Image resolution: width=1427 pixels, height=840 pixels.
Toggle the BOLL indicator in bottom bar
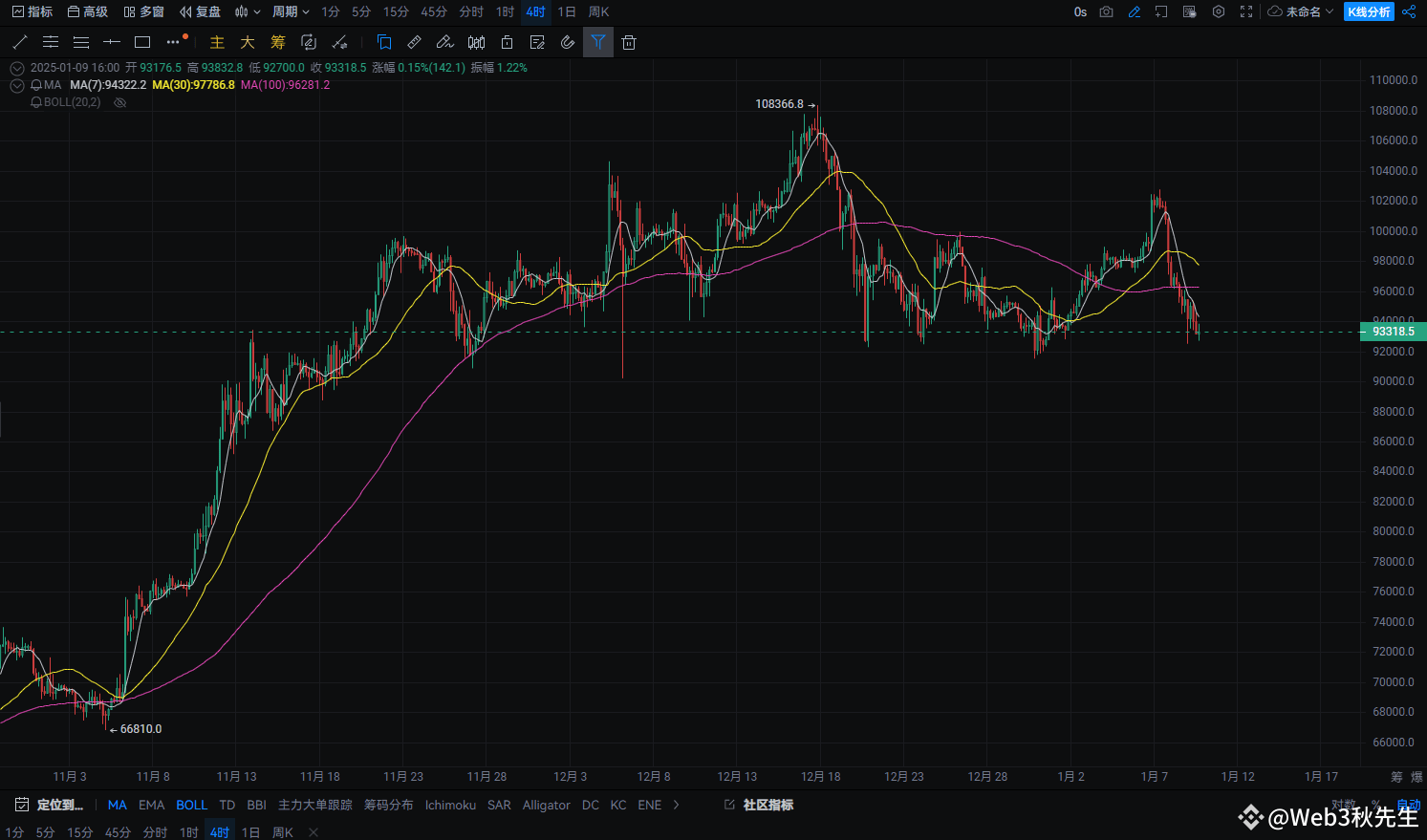[191, 805]
